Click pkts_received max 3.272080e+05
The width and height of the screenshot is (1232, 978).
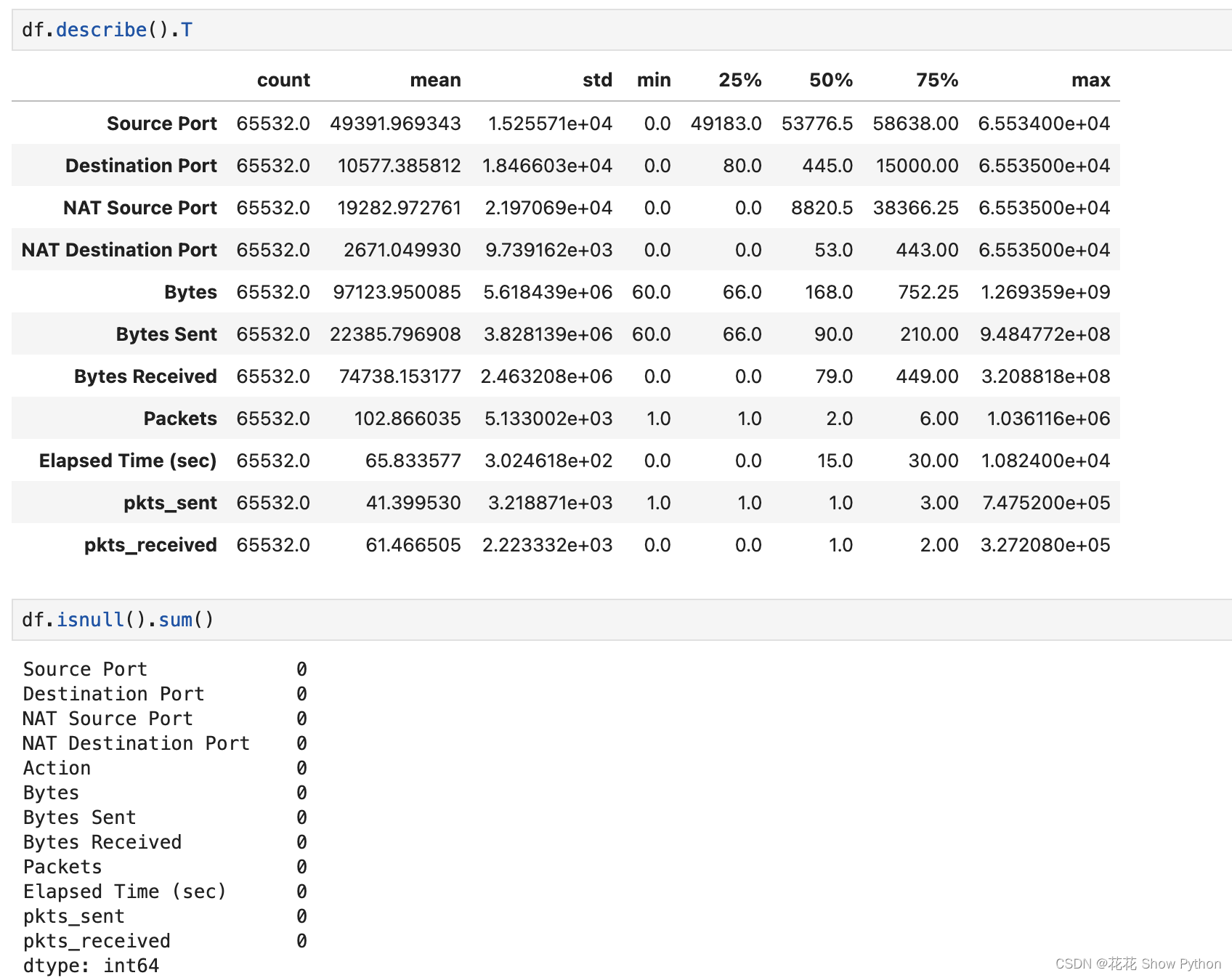(x=1045, y=545)
